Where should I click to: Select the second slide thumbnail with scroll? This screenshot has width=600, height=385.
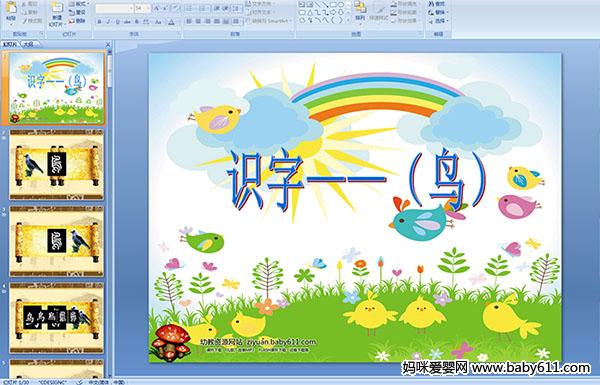coord(57,165)
